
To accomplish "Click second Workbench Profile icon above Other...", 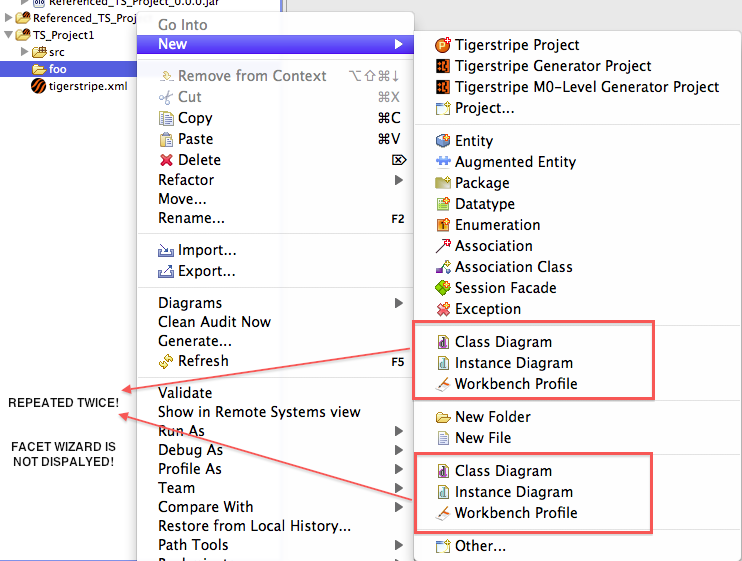I will click(x=443, y=513).
